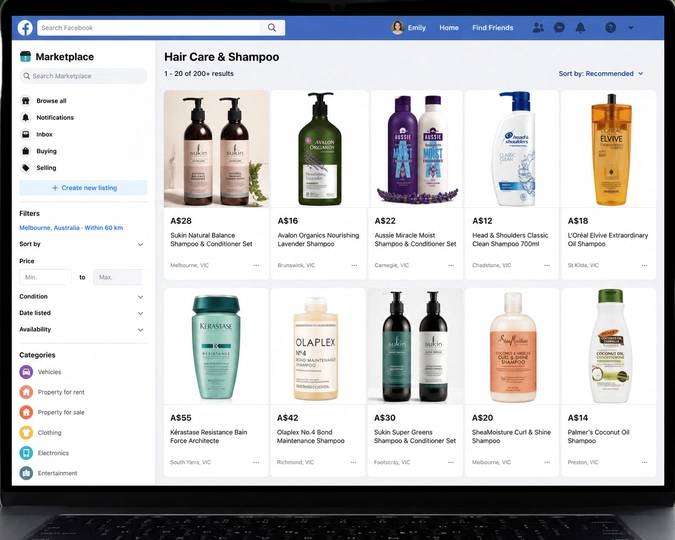Image resolution: width=675 pixels, height=540 pixels.
Task: Open Property for rent category link
Action: tap(61, 392)
